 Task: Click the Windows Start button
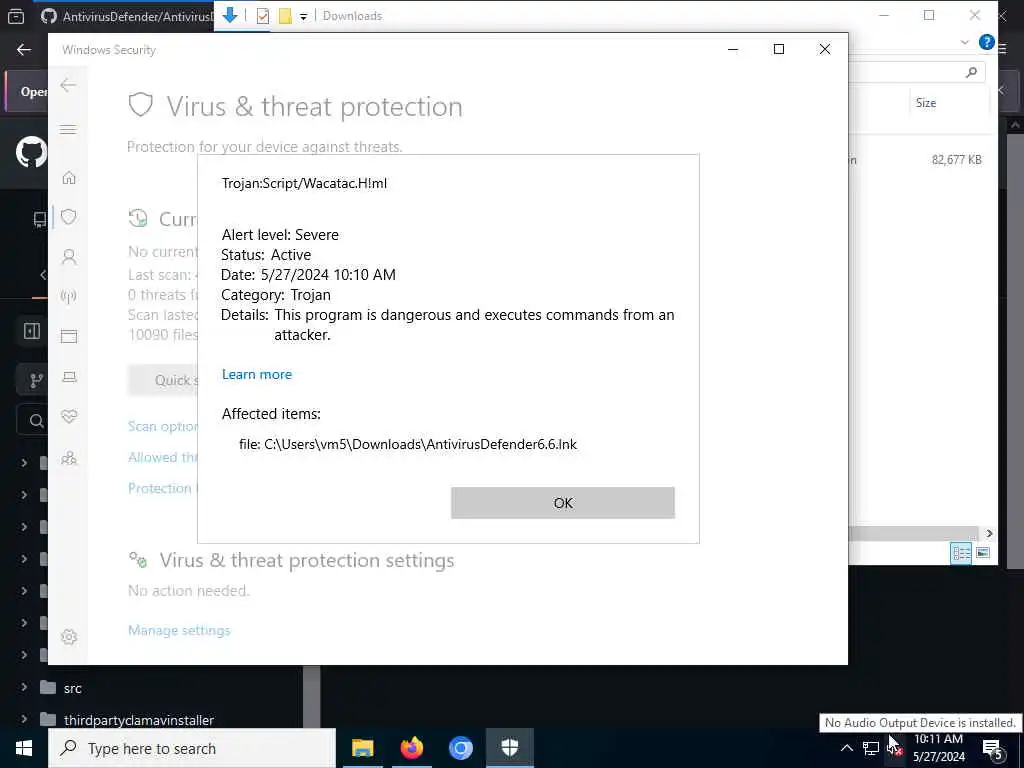tap(24, 748)
